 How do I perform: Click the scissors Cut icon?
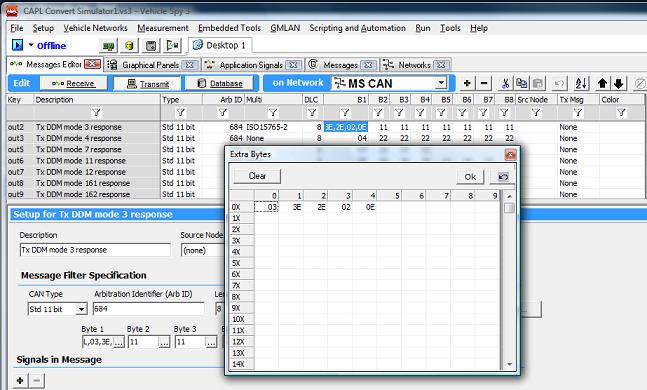(x=505, y=83)
